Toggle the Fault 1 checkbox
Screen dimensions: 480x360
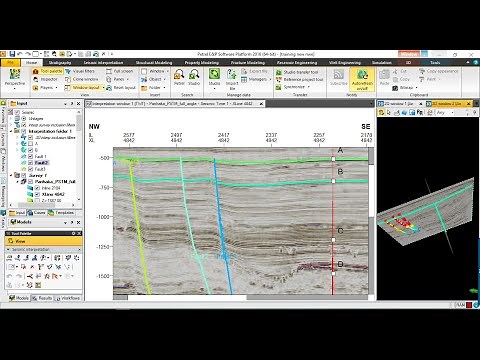pos(31,156)
